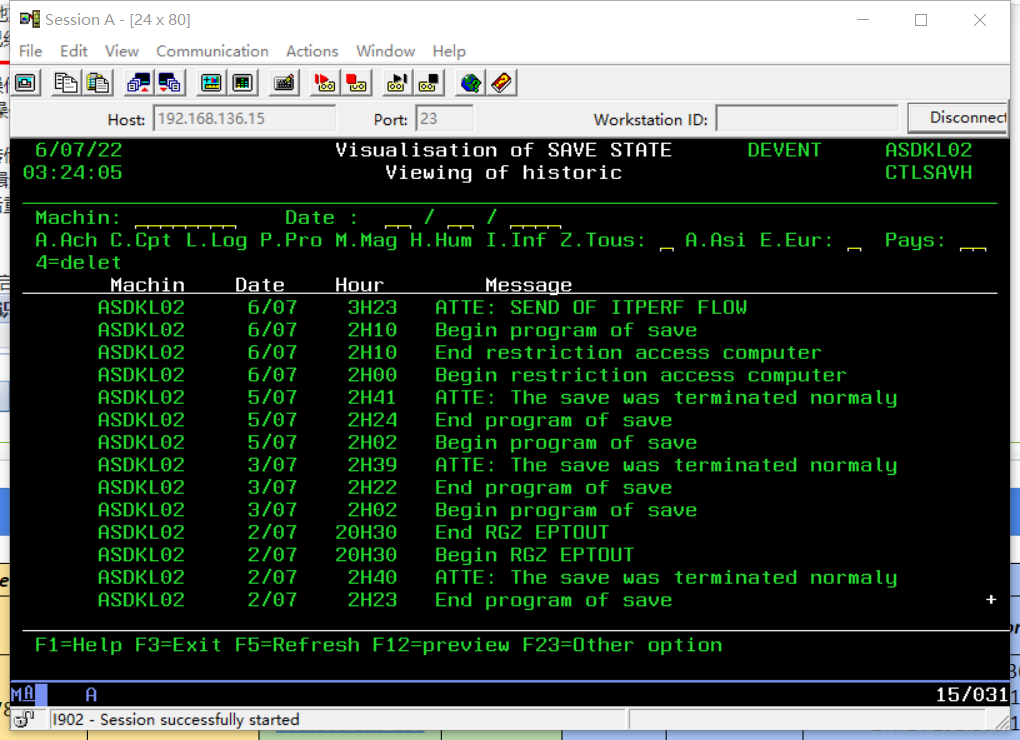1020x740 pixels.
Task: Open the globe support icon
Action: 470,83
